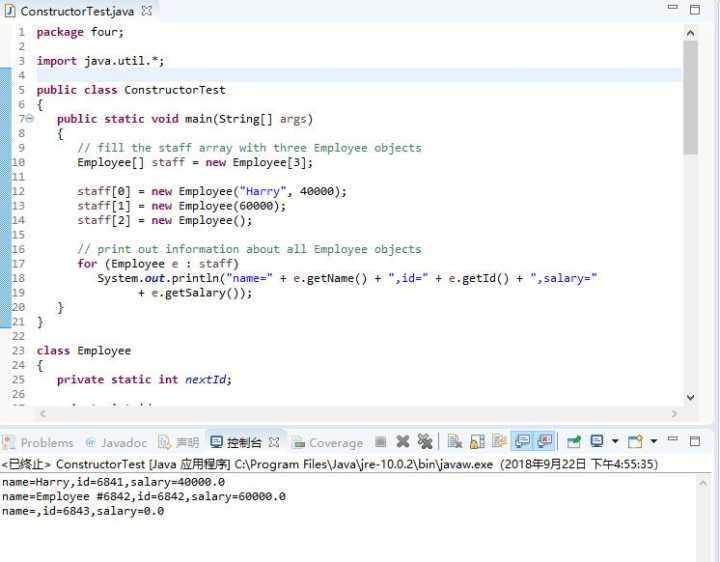The width and height of the screenshot is (720, 562).
Task: Click the 'package four;' line
Action: coord(80,32)
